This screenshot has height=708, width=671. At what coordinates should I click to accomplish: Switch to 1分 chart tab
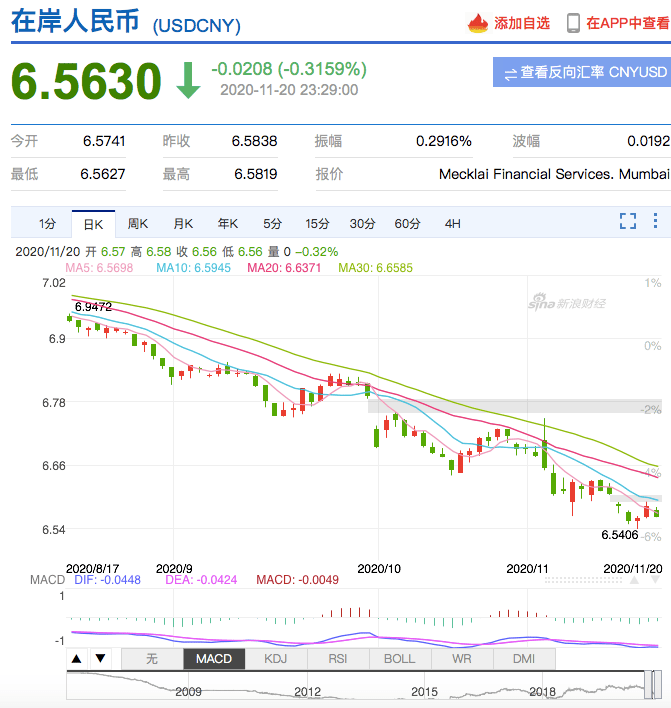coord(47,224)
